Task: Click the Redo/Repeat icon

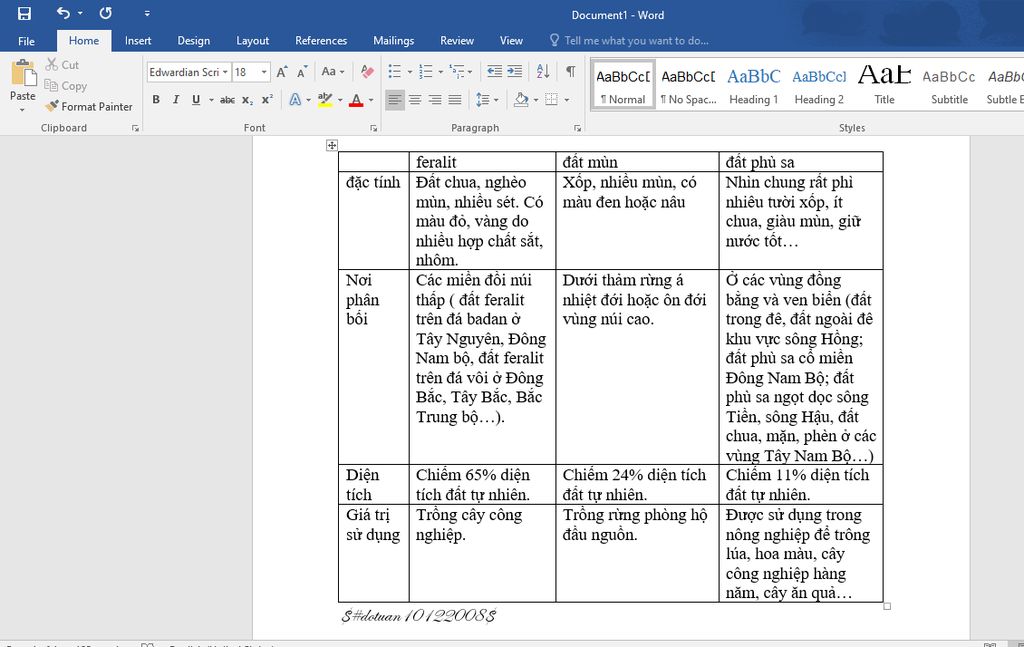Action: [105, 13]
